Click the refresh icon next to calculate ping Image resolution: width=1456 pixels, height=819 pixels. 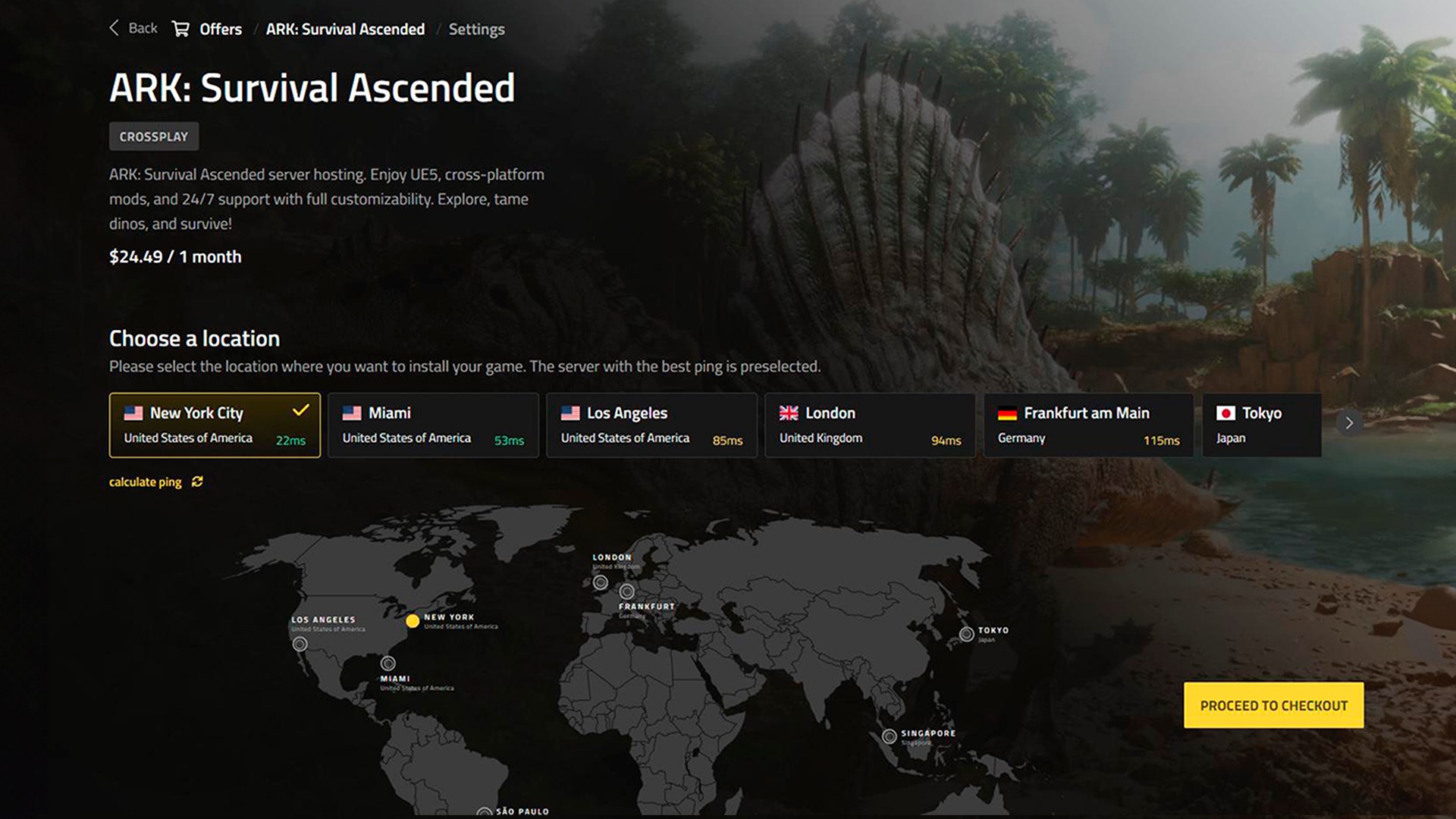[197, 482]
